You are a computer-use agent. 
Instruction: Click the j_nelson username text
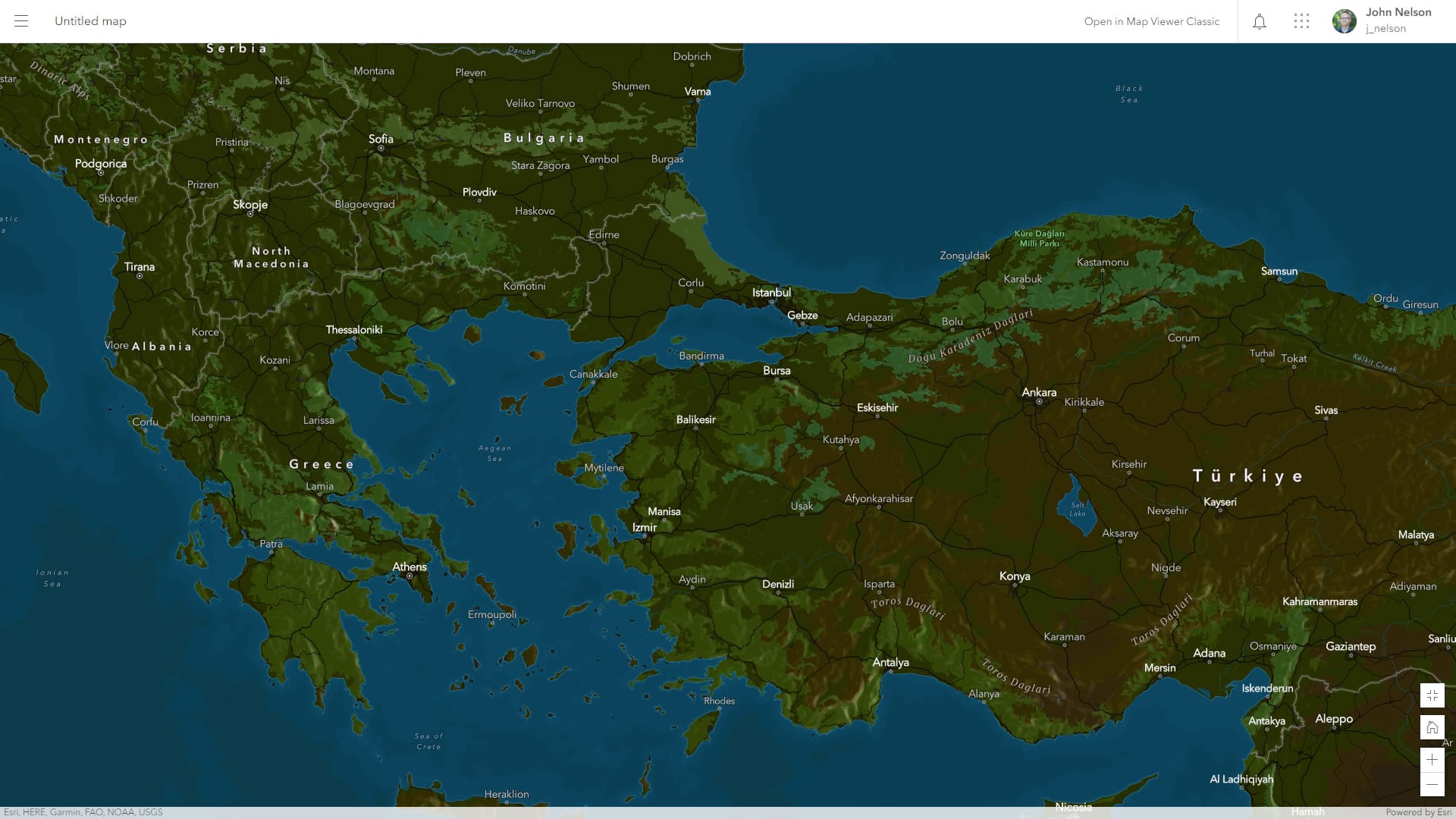coord(1385,29)
